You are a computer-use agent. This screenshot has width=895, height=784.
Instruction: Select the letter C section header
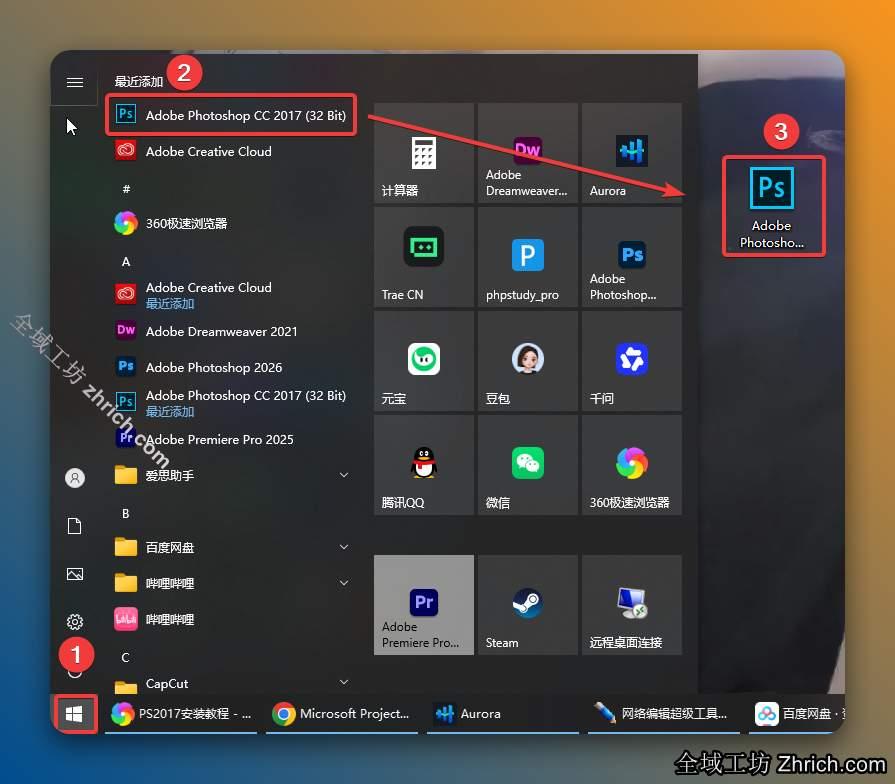126,657
